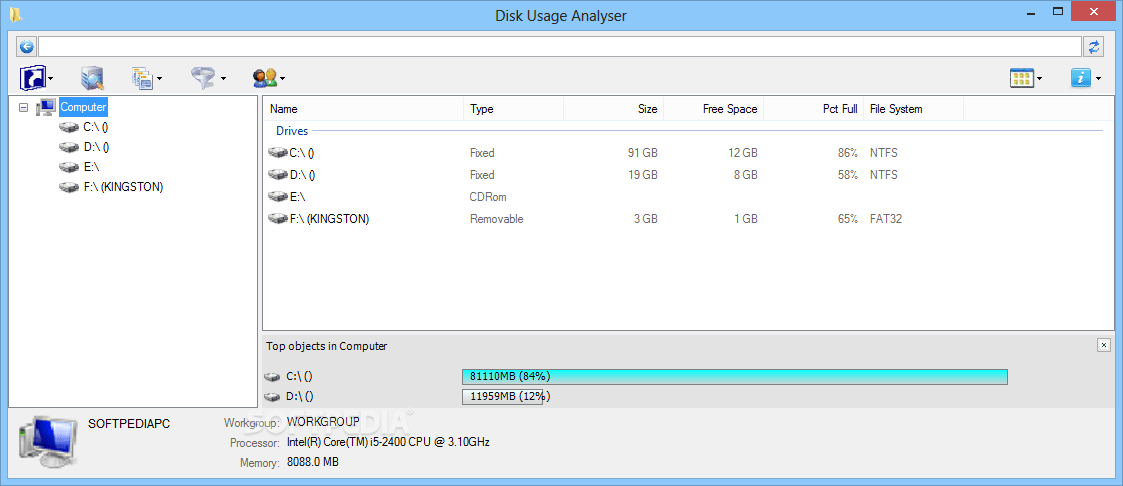
Task: Click the FAT32 file system cell
Action: point(886,219)
